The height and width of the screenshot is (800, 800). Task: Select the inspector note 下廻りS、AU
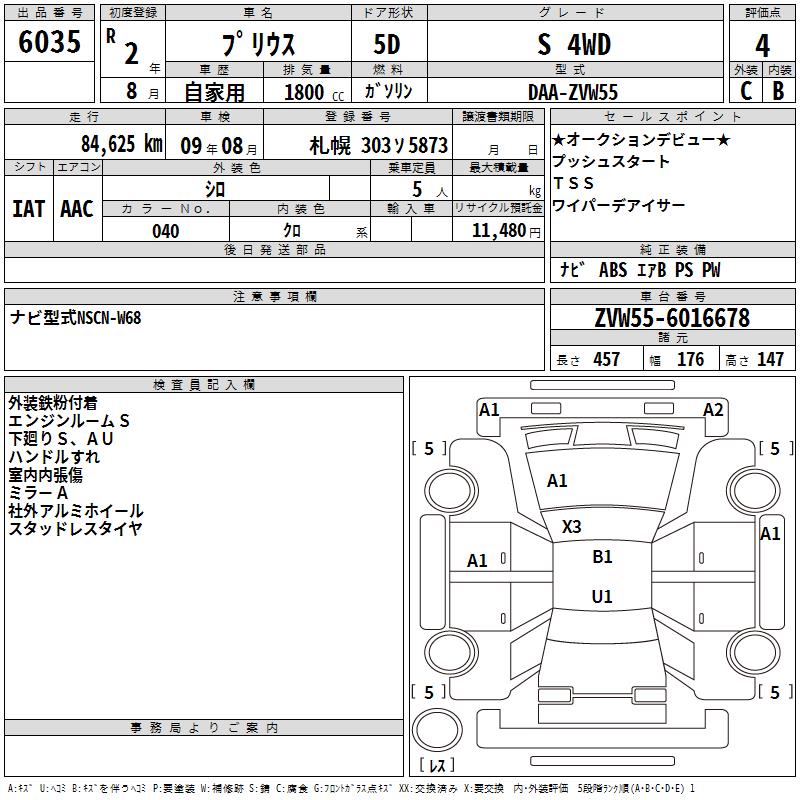(x=61, y=439)
